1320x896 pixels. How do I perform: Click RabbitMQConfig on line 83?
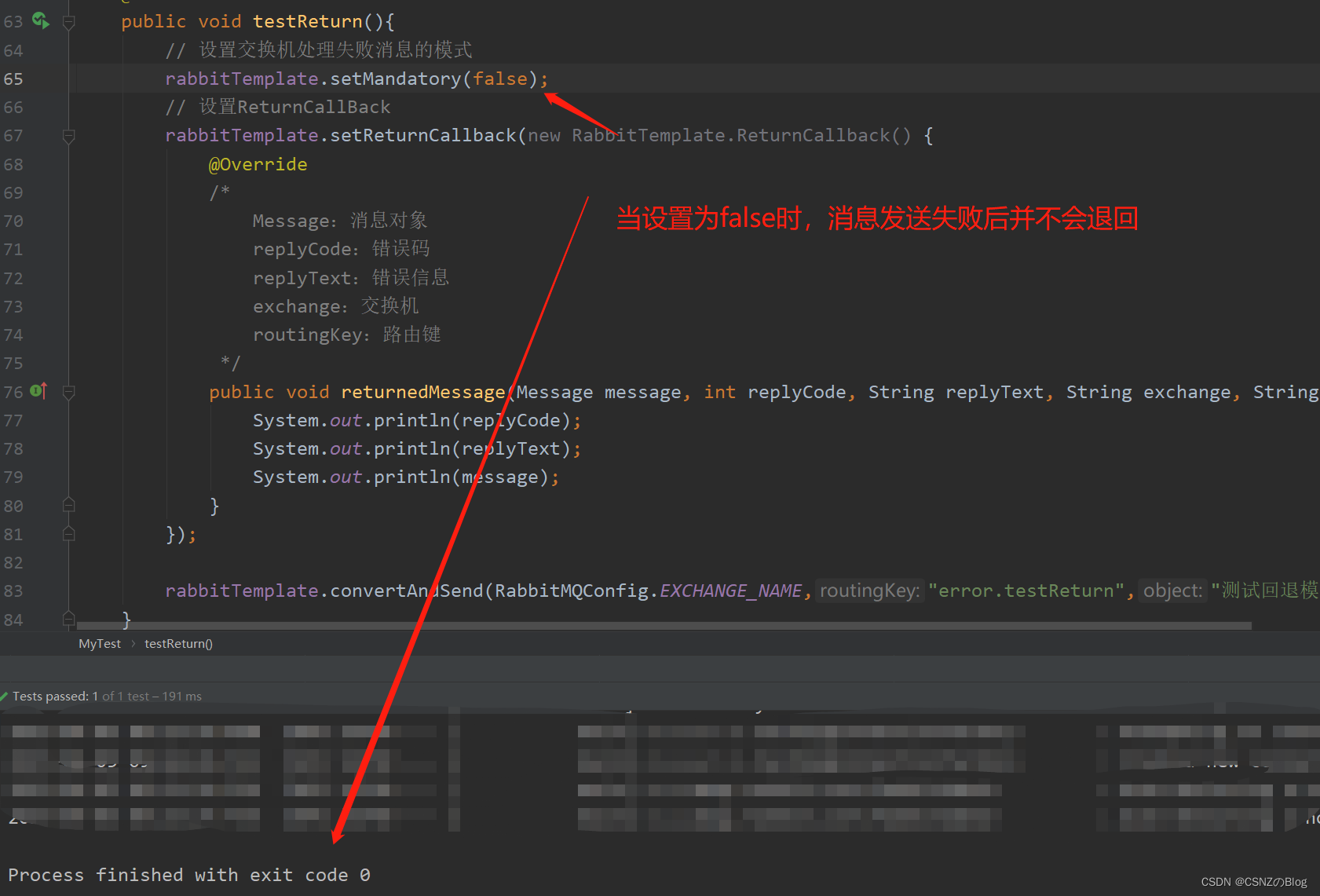tap(571, 591)
